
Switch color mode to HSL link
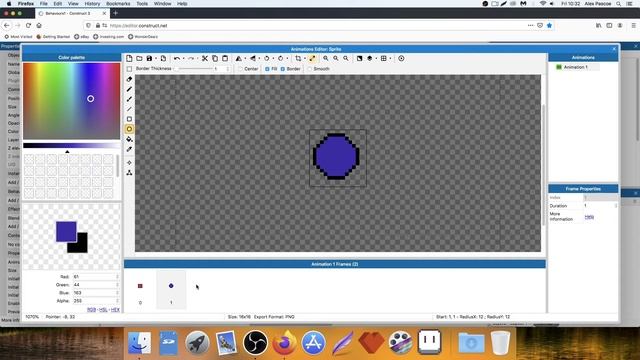point(103,310)
